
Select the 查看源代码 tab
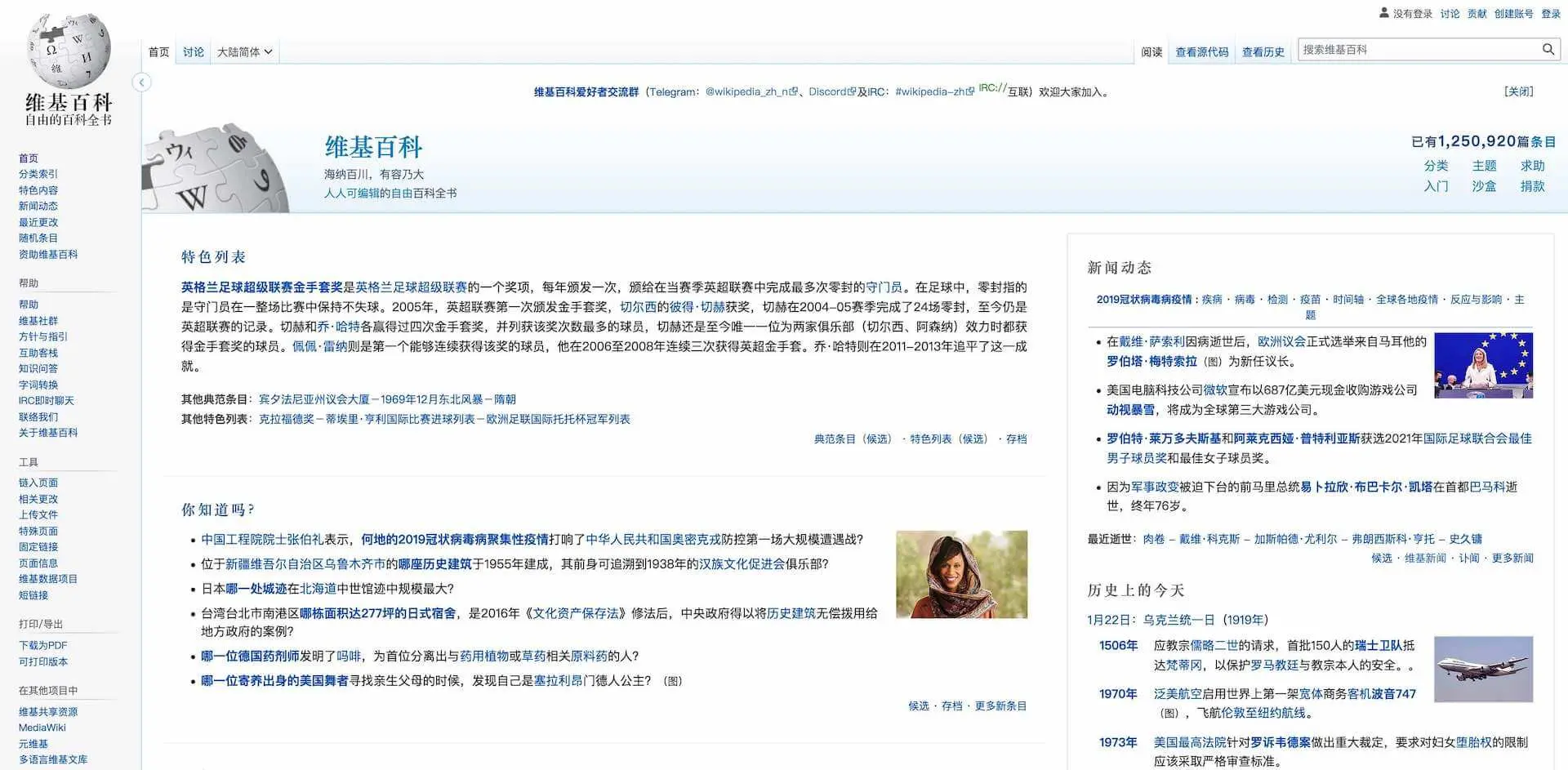click(1201, 52)
